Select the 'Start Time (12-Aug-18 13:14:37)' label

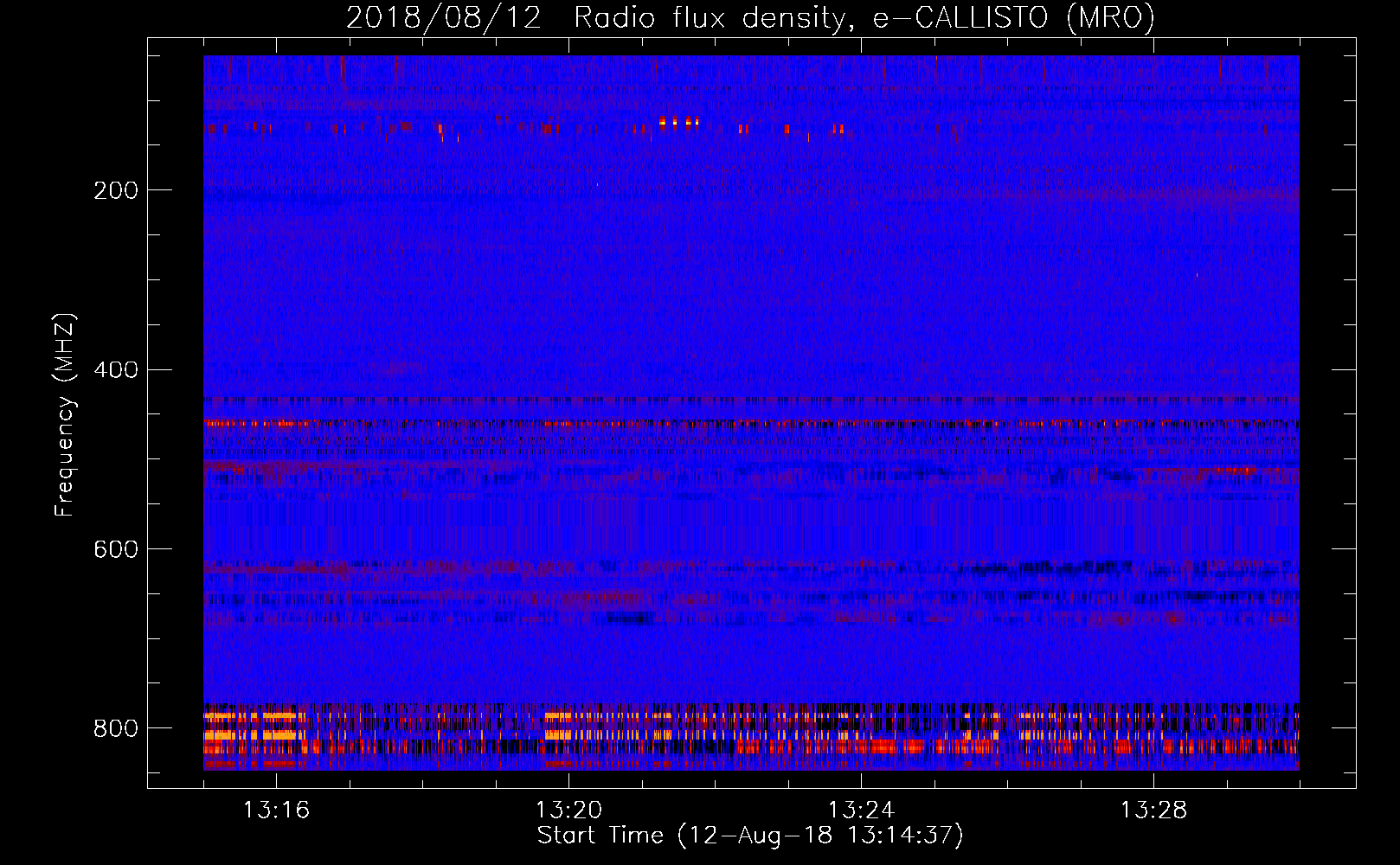(750, 836)
